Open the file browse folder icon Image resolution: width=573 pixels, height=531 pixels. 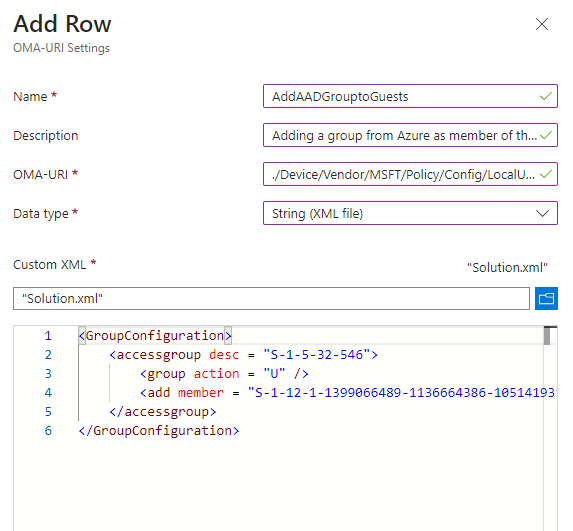tap(546, 299)
